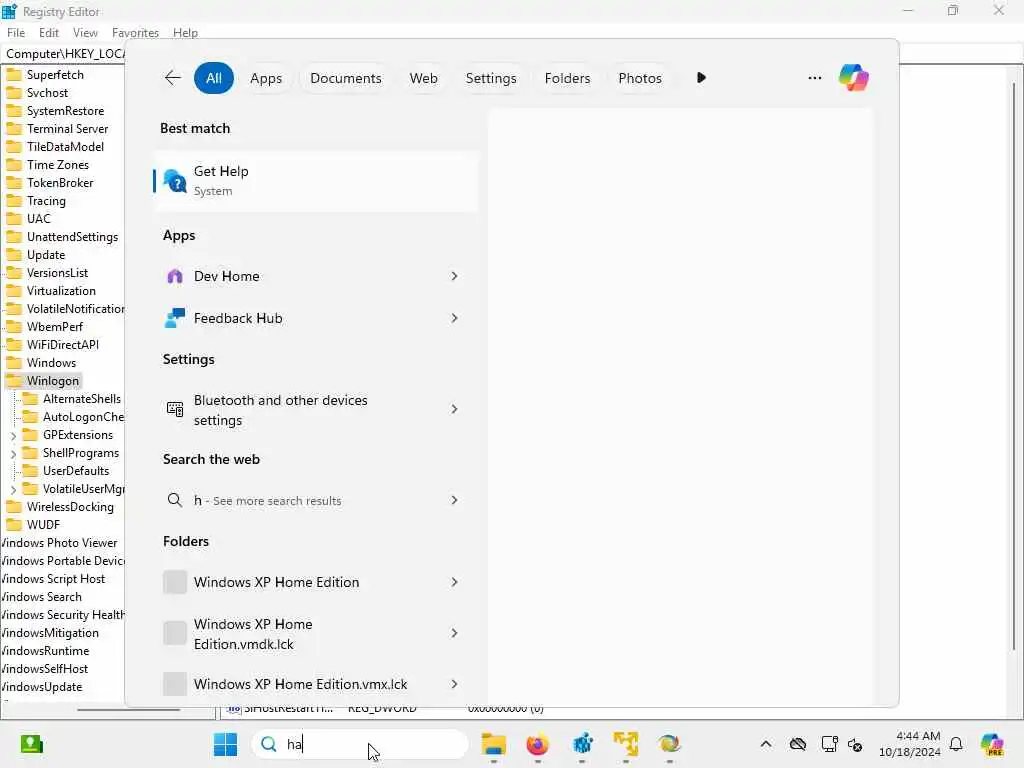Open the notifications bell icon

point(956,744)
